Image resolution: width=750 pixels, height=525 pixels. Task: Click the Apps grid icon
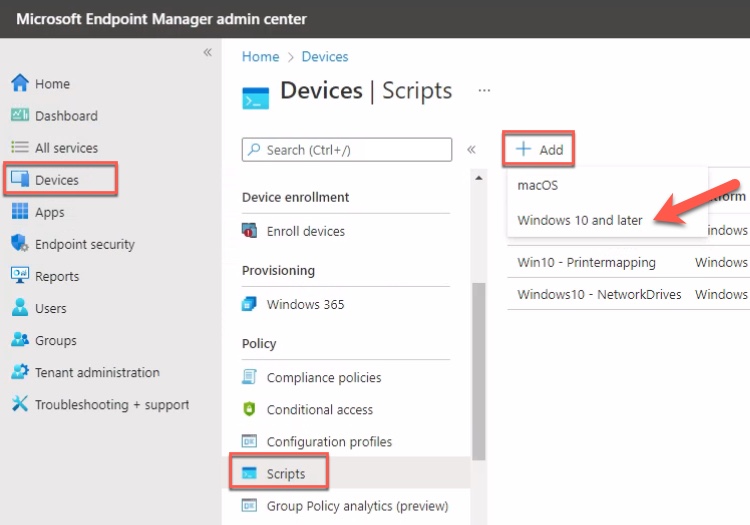20,211
